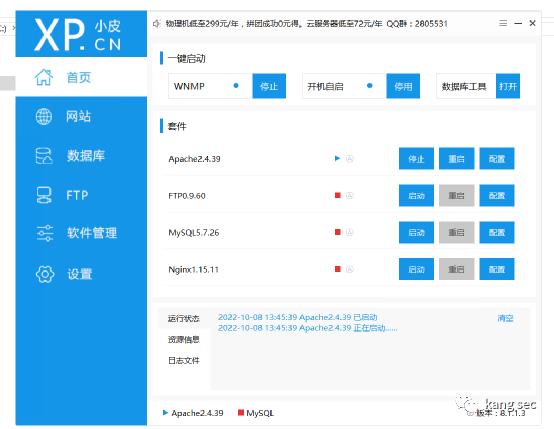Viewport: 554px width, 429px height.
Task: Click the 开机自启 selector dot
Action: (x=370, y=86)
